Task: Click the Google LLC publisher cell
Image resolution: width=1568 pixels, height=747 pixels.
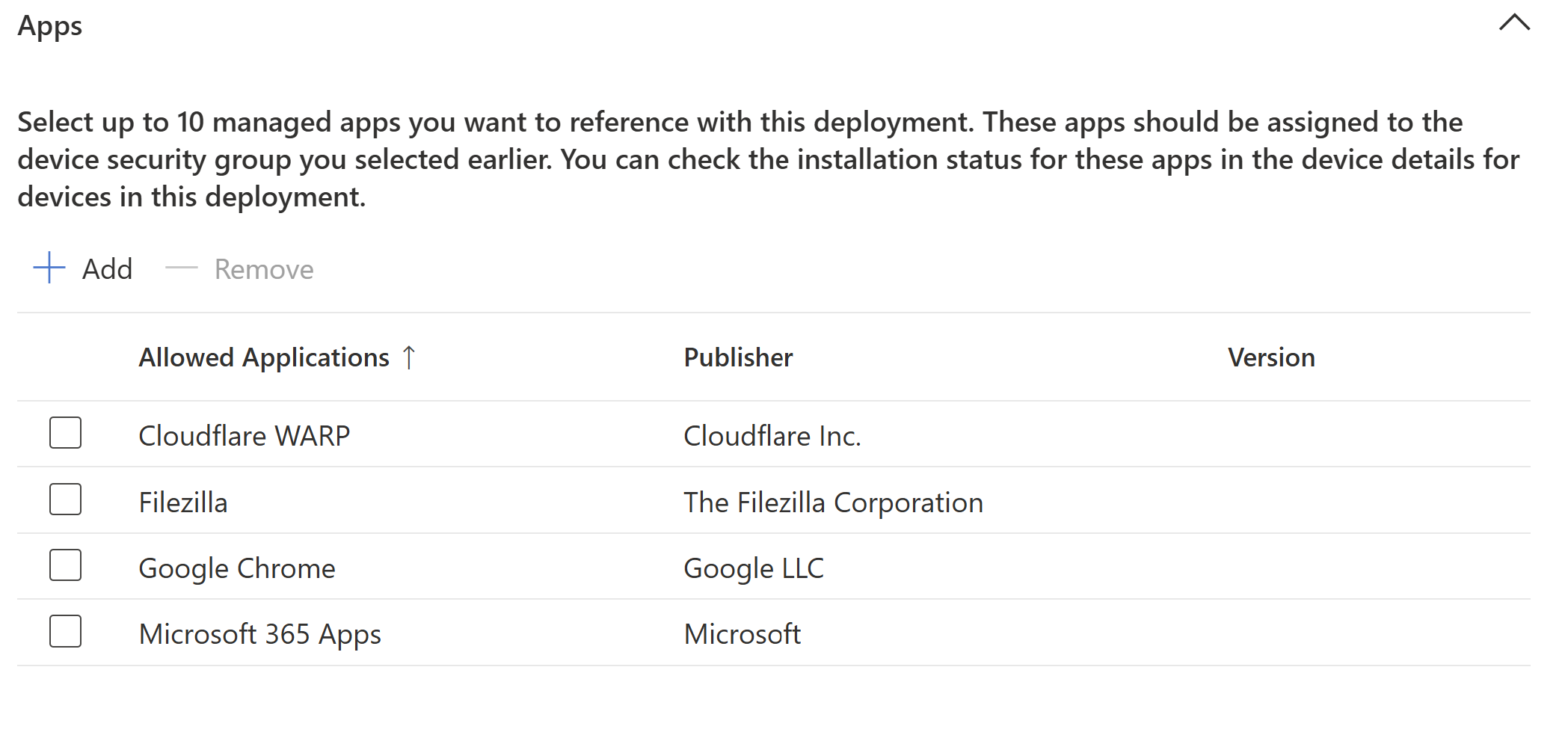Action: tap(754, 568)
